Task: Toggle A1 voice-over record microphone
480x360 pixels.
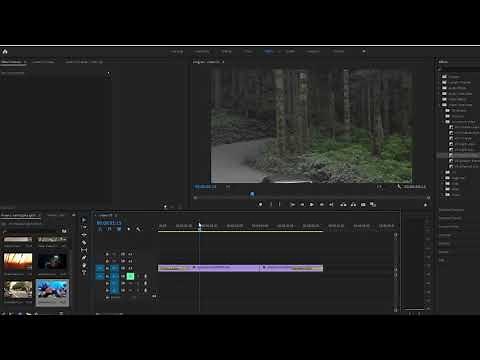Action: click(145, 276)
